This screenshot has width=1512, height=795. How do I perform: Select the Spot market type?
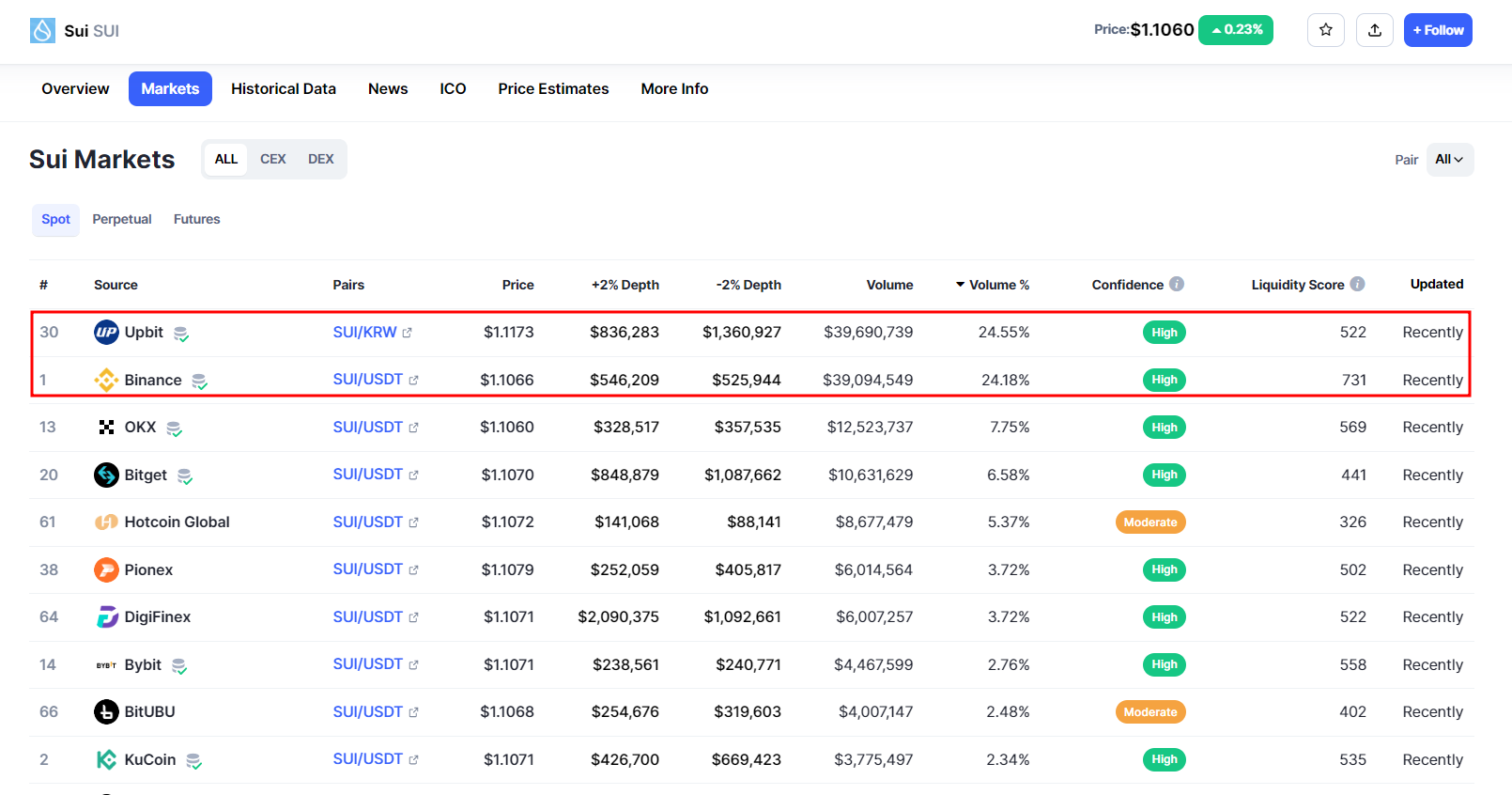click(55, 220)
